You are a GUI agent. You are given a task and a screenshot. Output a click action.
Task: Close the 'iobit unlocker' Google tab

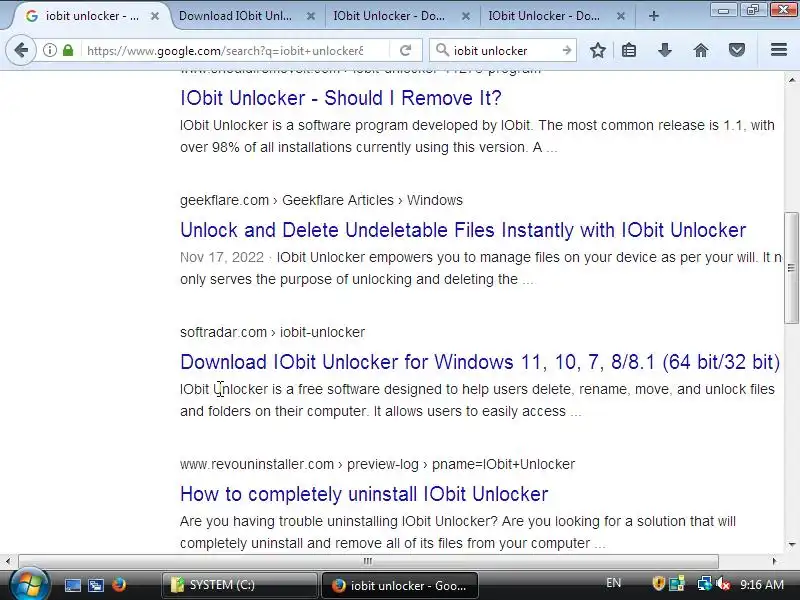[x=155, y=16]
